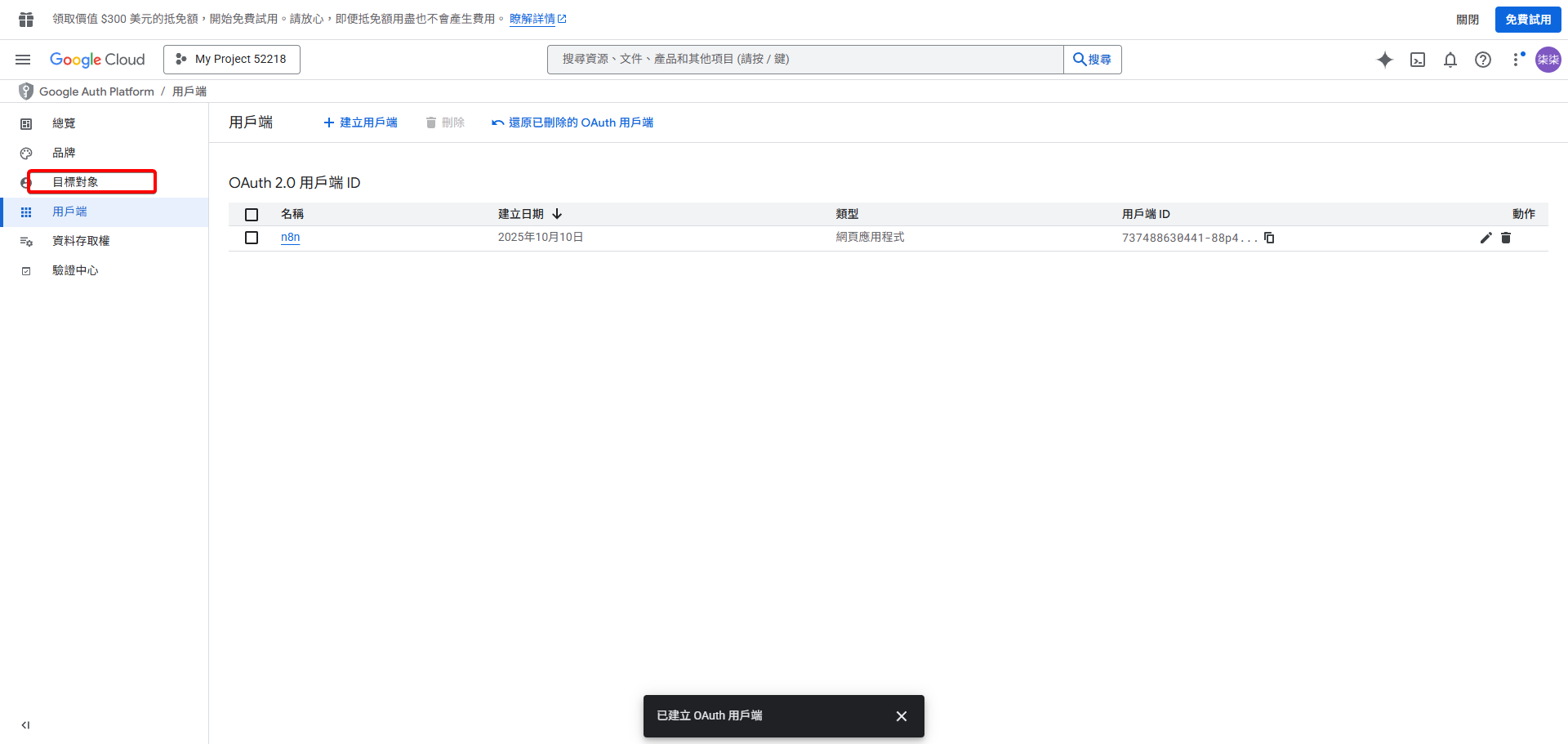1568x744 pixels.
Task: Edit the n8n OAuth client
Action: 1486,238
